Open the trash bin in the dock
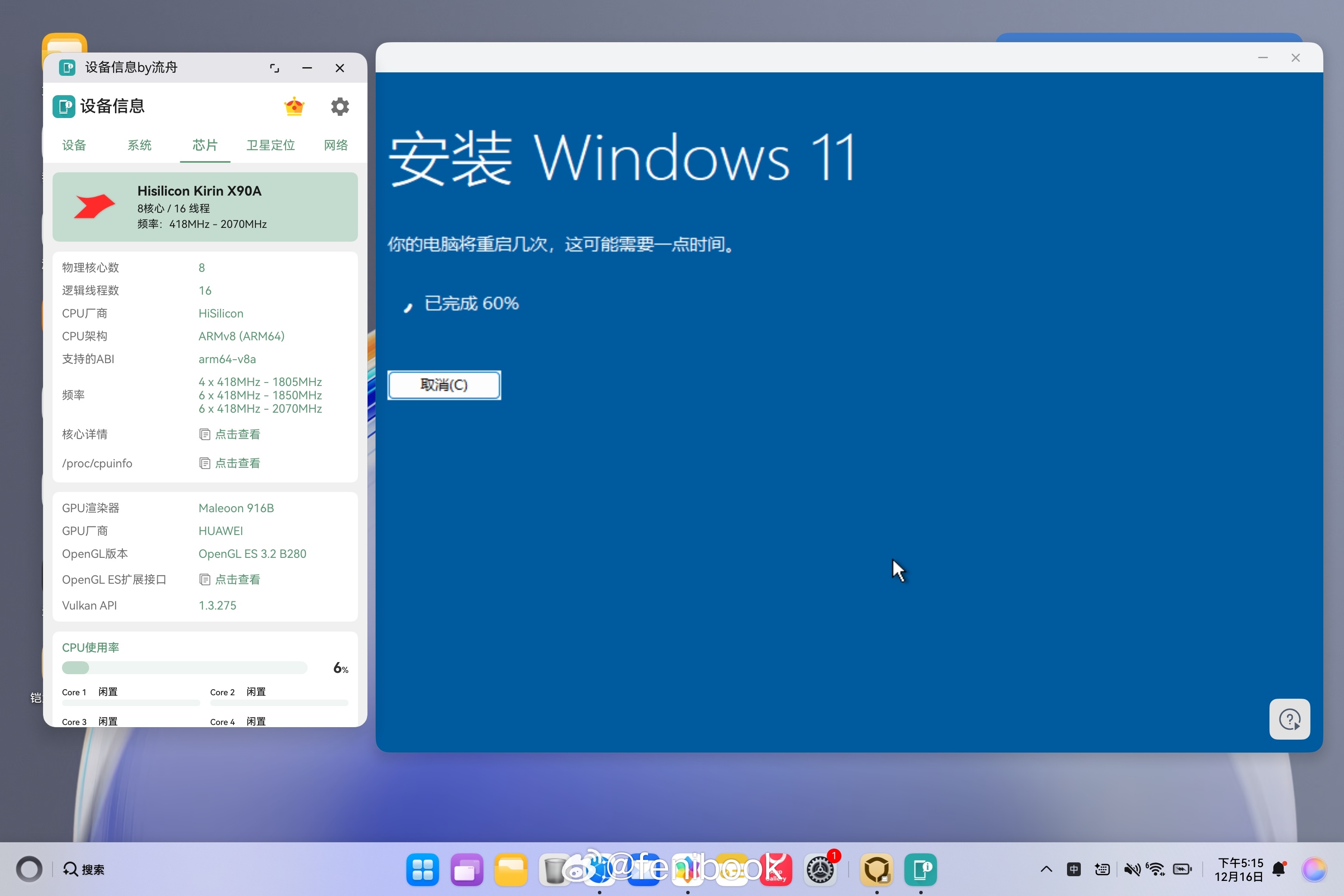1344x896 pixels. 554,869
